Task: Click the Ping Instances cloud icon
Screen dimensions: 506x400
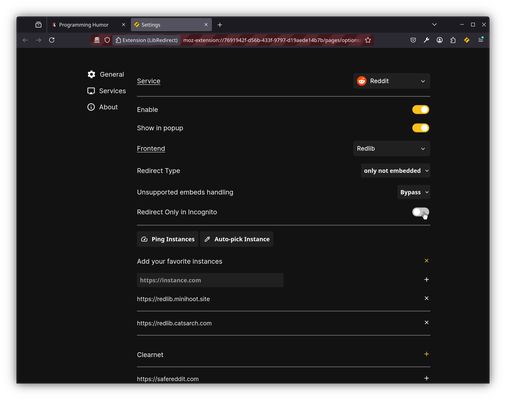Action: (144, 239)
